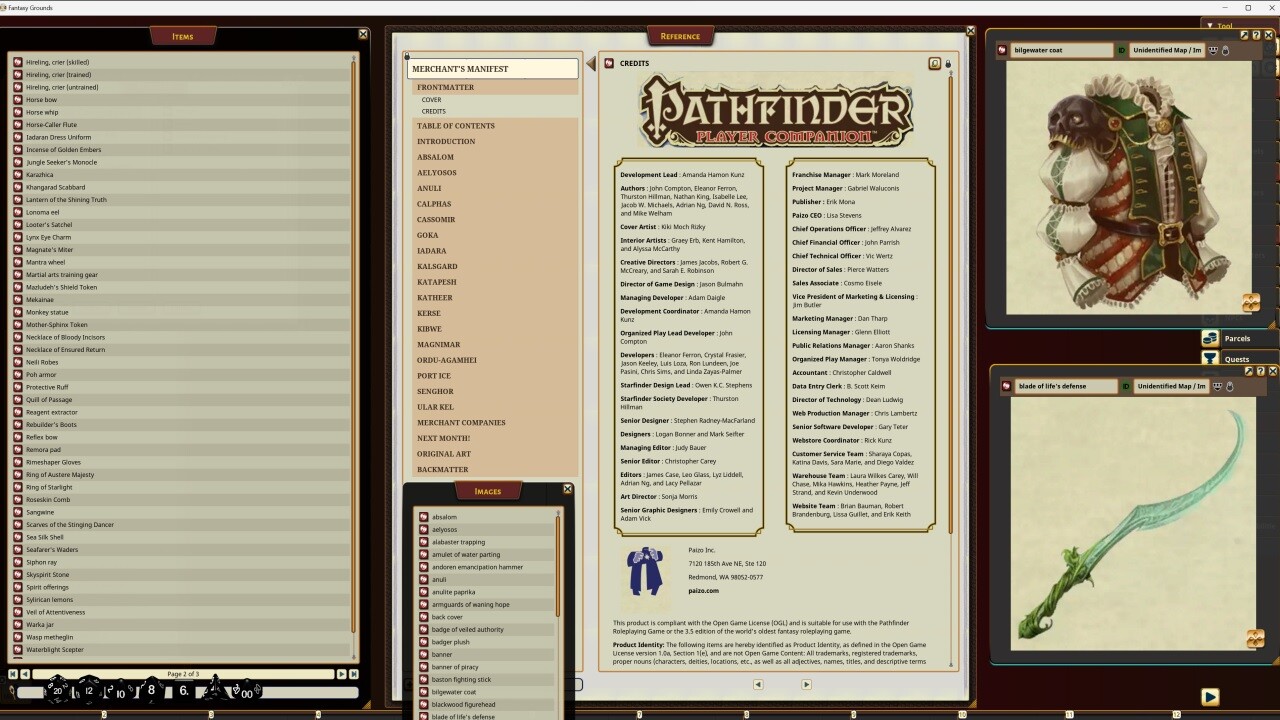The height and width of the screenshot is (720, 1280).
Task: Collapse the FRONTMATTER section in Merchant's Manifest
Action: point(444,88)
